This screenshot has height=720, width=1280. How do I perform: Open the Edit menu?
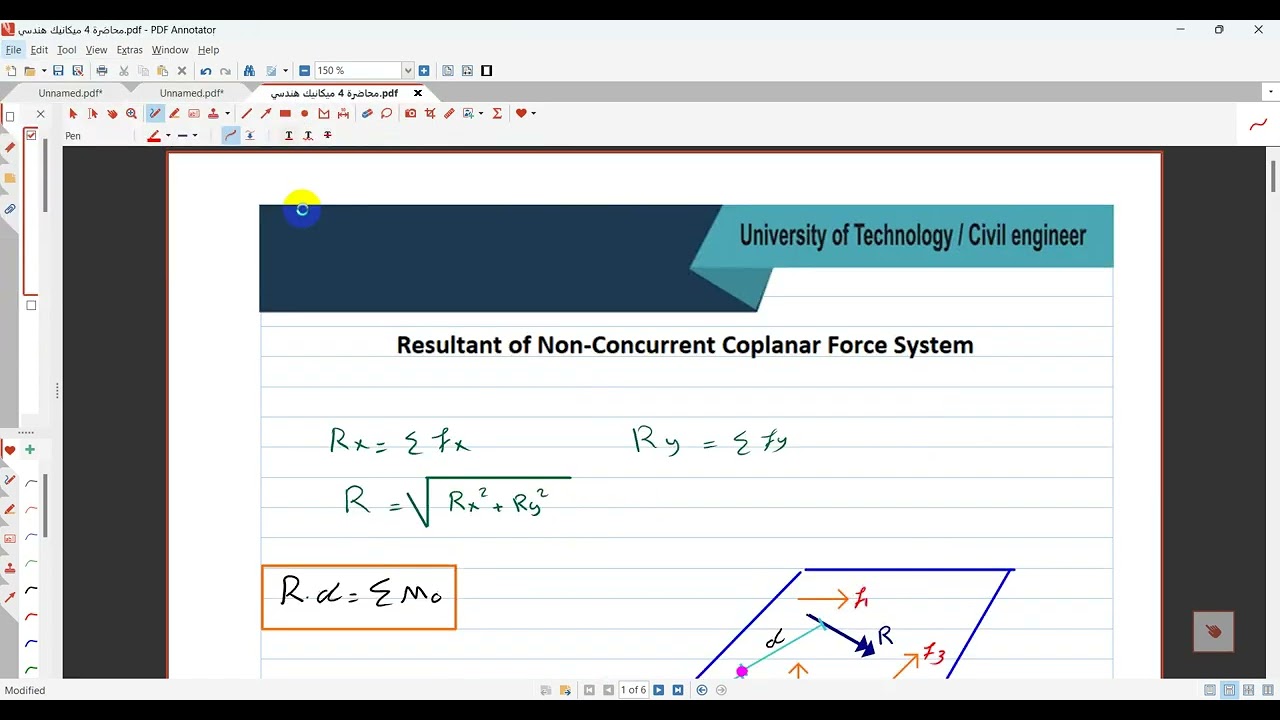pos(39,50)
